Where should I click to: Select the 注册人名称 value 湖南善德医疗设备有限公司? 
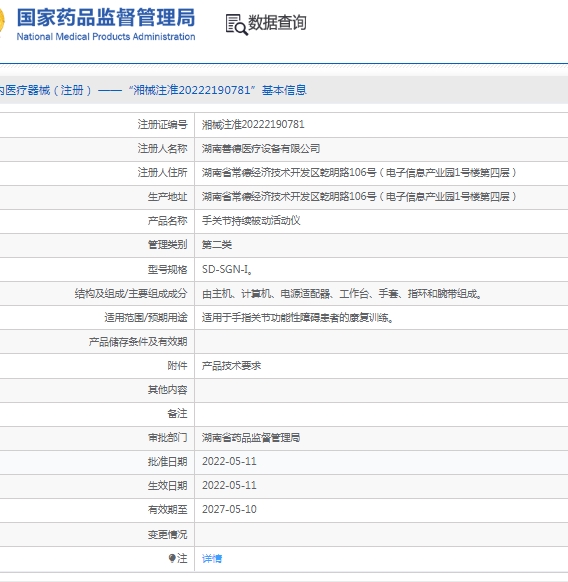261,148
